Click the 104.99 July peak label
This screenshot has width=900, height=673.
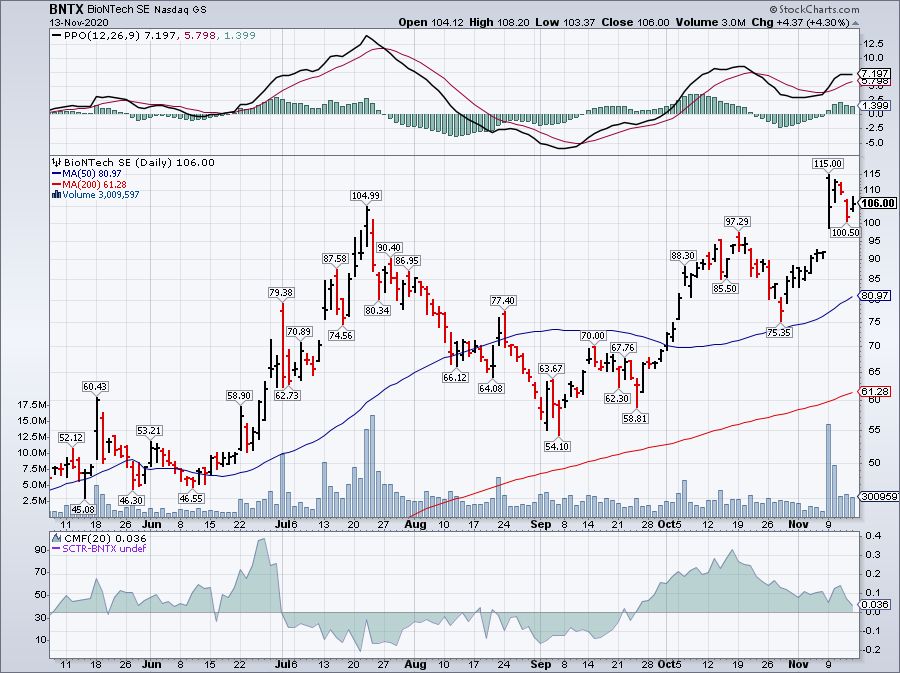(366, 196)
